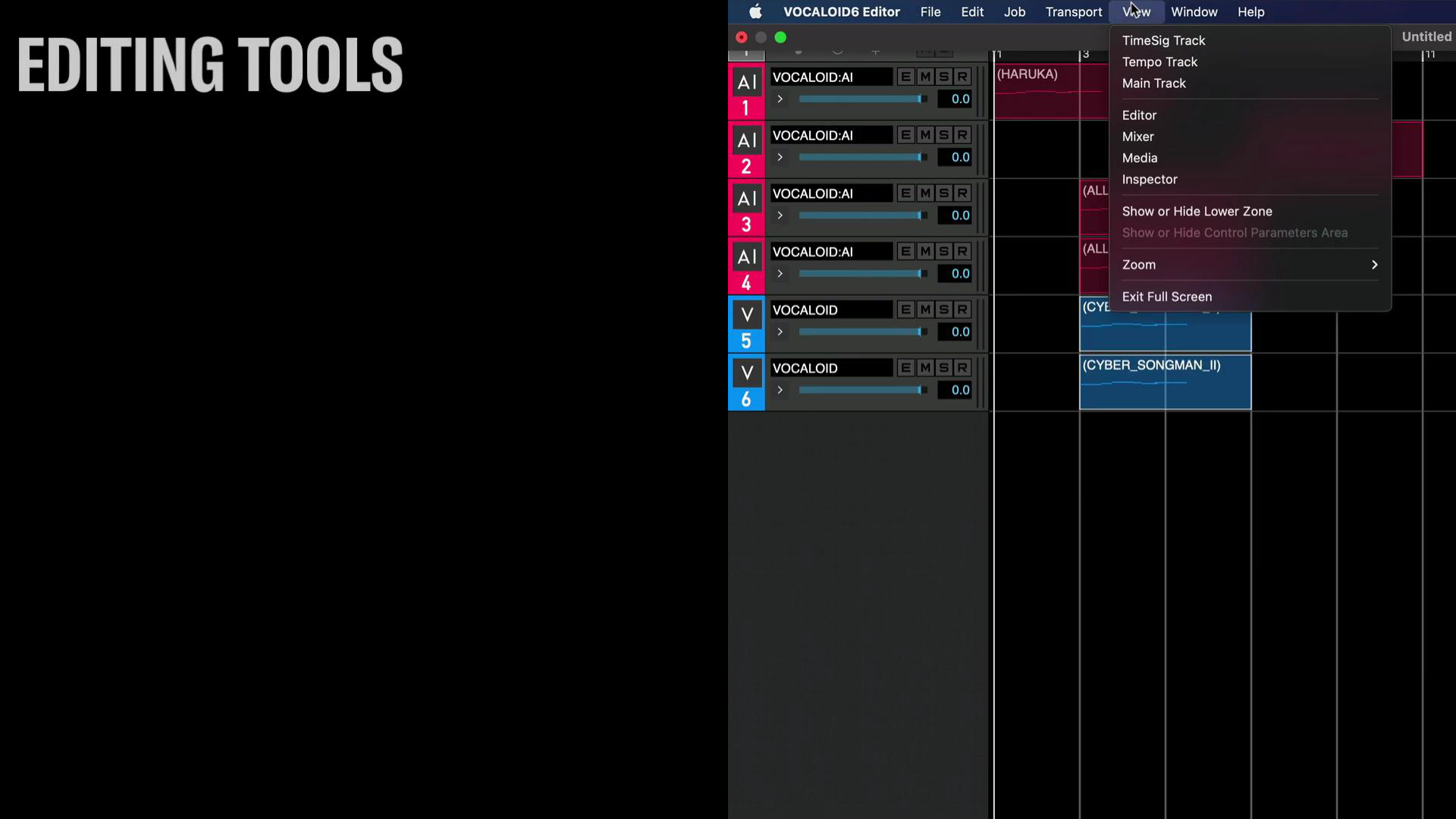Toggle R button on track 1
Screen dimensions: 1456x819
(962, 77)
